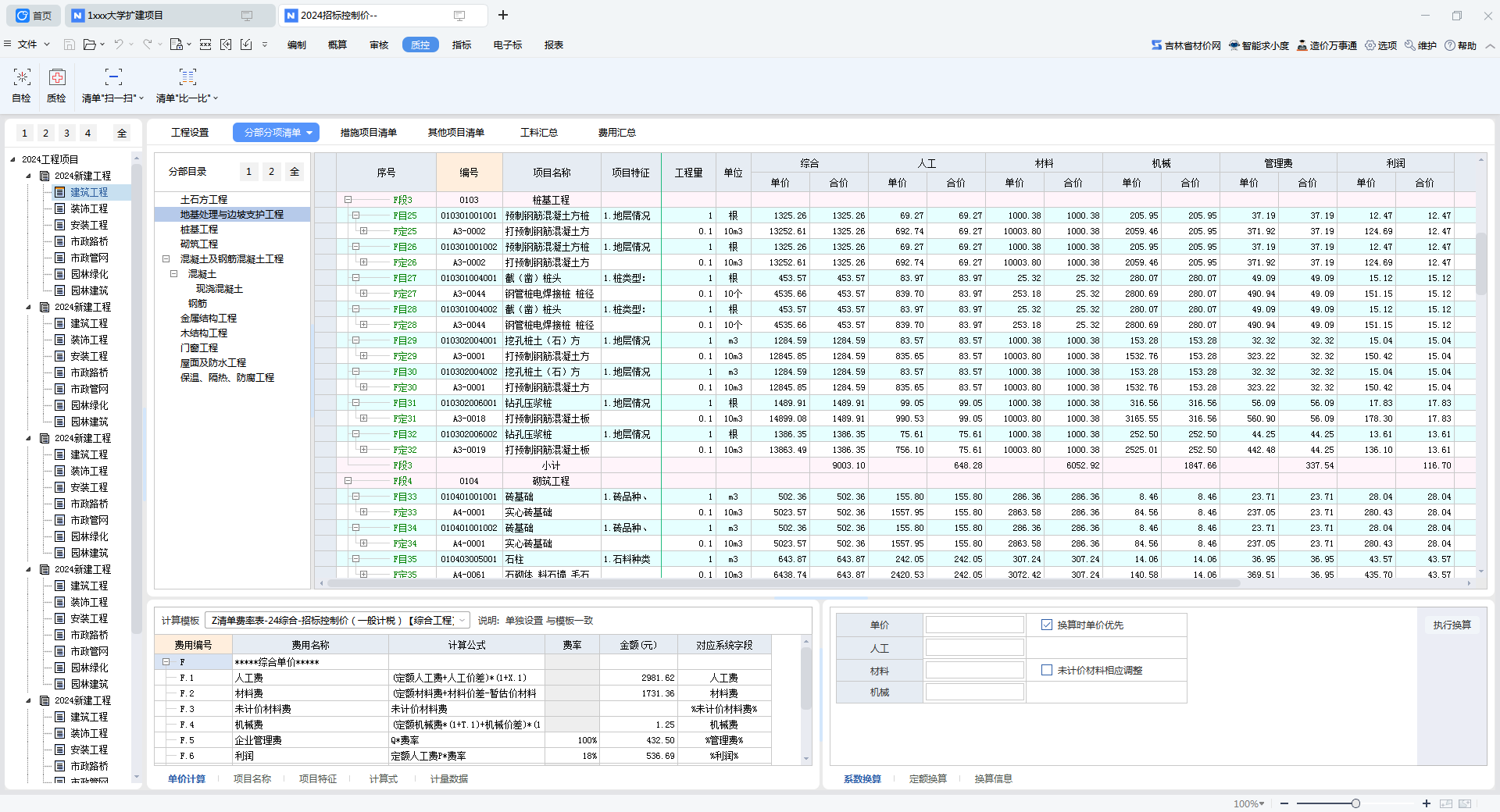Image resolution: width=1500 pixels, height=812 pixels.
Task: Click level 2 button in 分部目录
Action: [271, 172]
